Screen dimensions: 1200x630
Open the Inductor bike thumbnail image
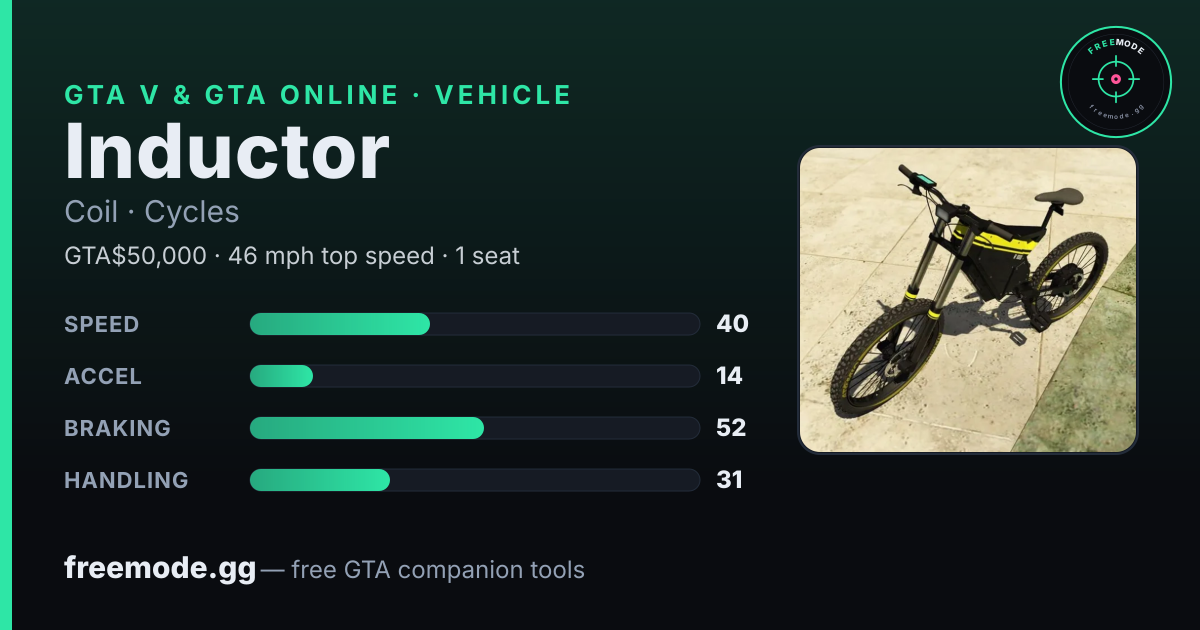(968, 300)
